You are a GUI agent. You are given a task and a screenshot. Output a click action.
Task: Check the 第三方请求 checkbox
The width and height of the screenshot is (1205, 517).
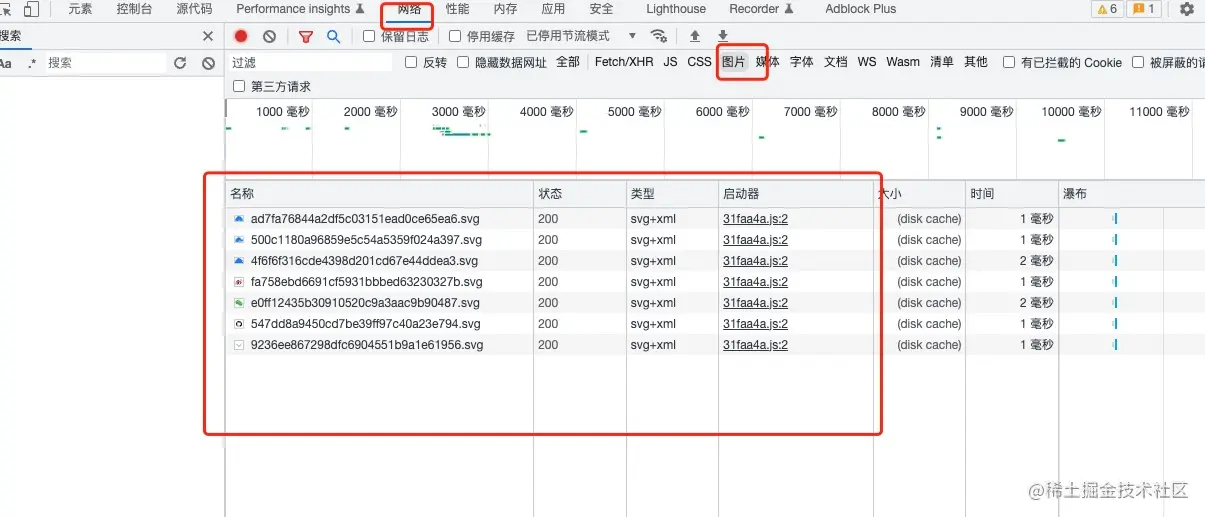[x=239, y=86]
